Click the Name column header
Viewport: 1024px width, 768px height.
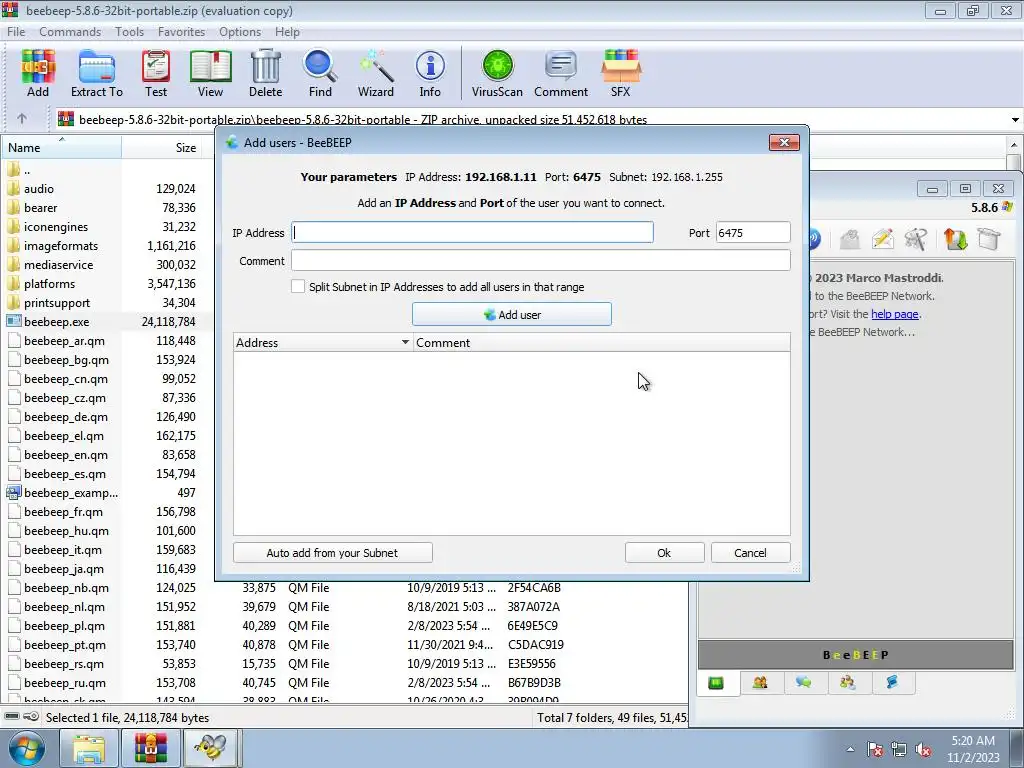tap(61, 148)
